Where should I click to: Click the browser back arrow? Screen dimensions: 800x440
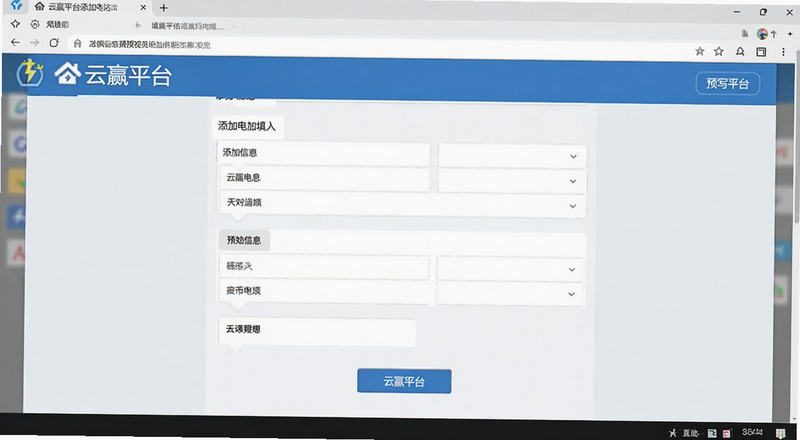tap(15, 43)
